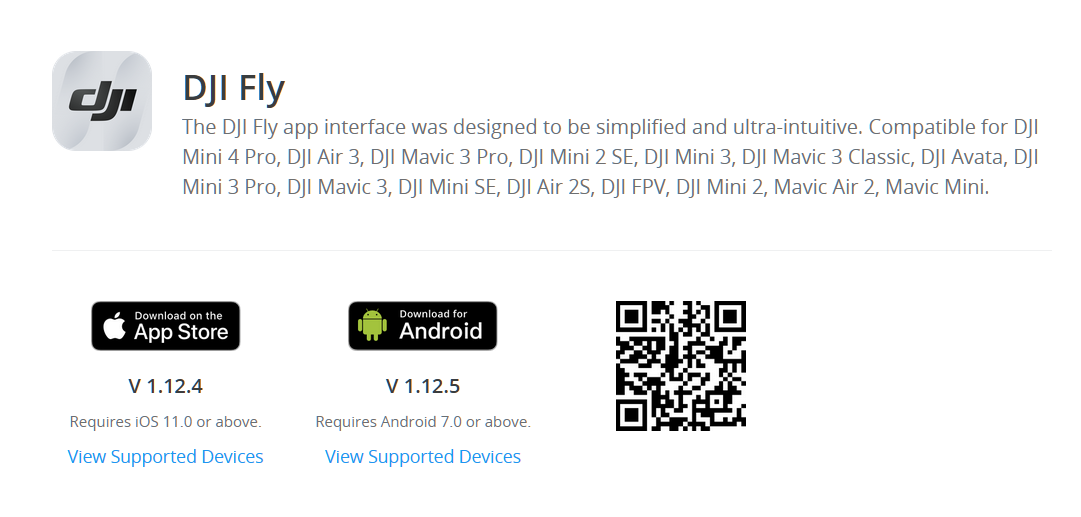Image resolution: width=1081 pixels, height=517 pixels.
Task: Click the V 1.12.4 version label
Action: pyautogui.click(x=165, y=386)
